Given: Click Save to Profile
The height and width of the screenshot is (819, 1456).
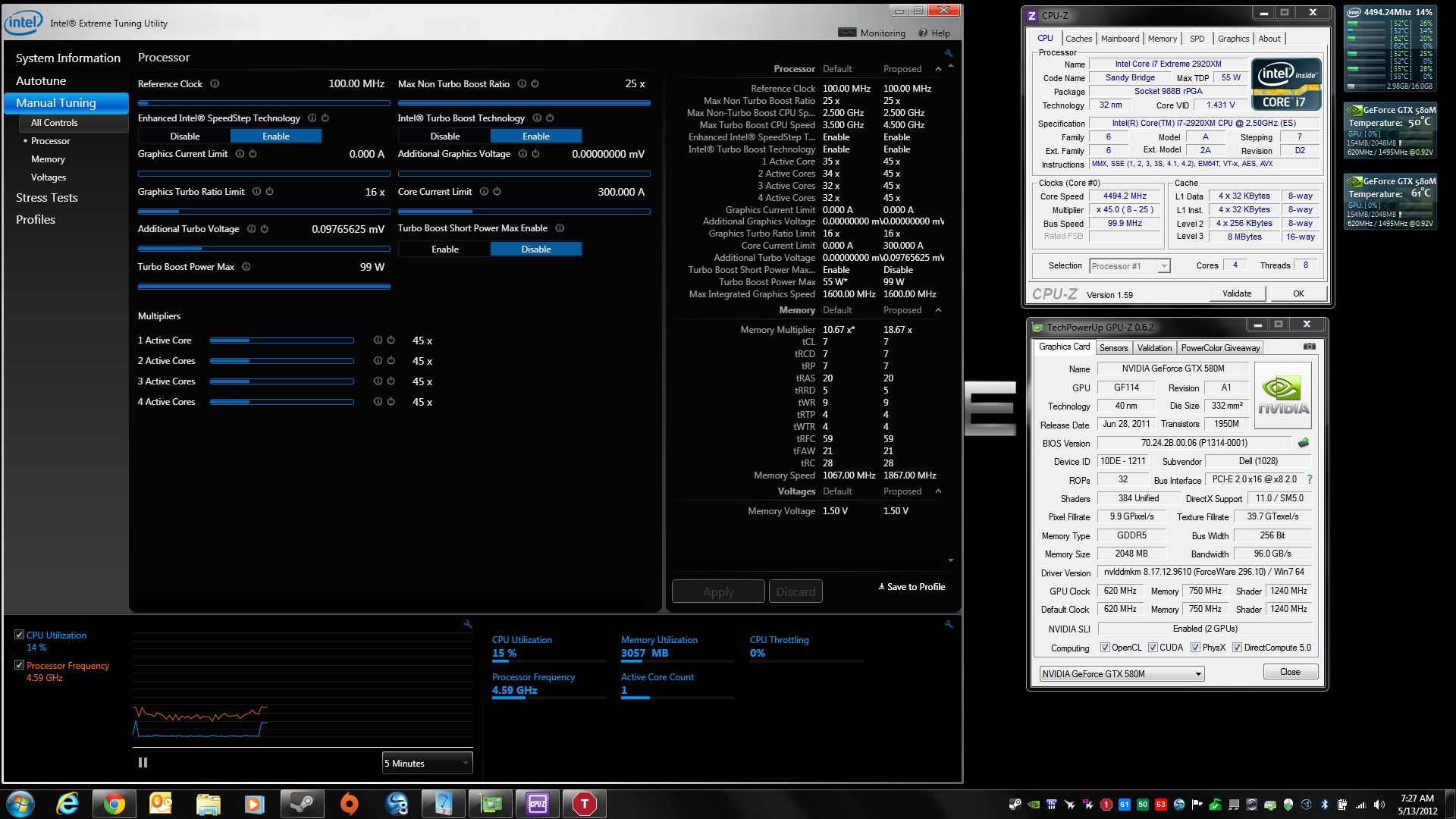Looking at the screenshot, I should pyautogui.click(x=912, y=587).
